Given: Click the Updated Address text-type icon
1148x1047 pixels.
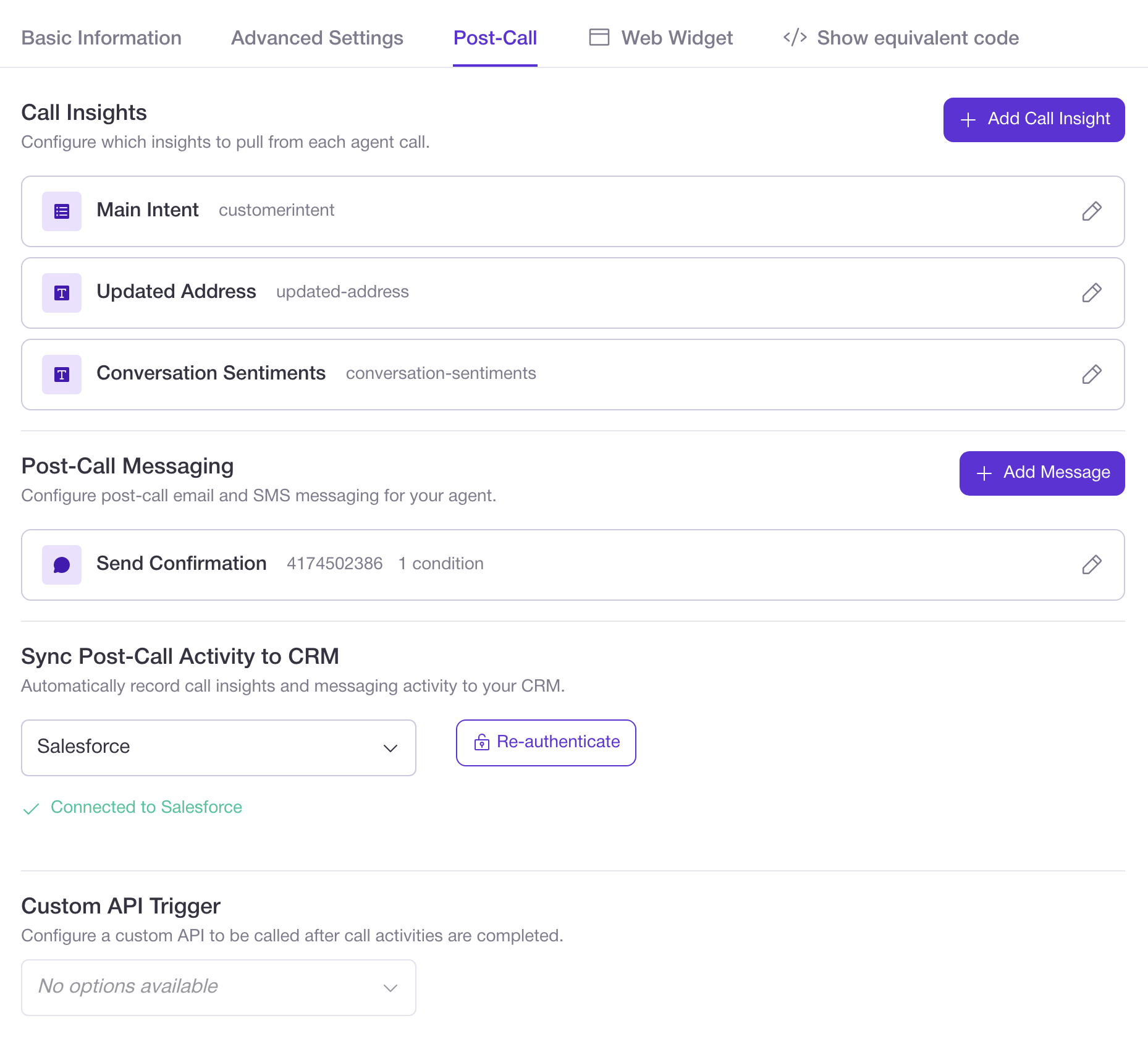Looking at the screenshot, I should click(61, 293).
